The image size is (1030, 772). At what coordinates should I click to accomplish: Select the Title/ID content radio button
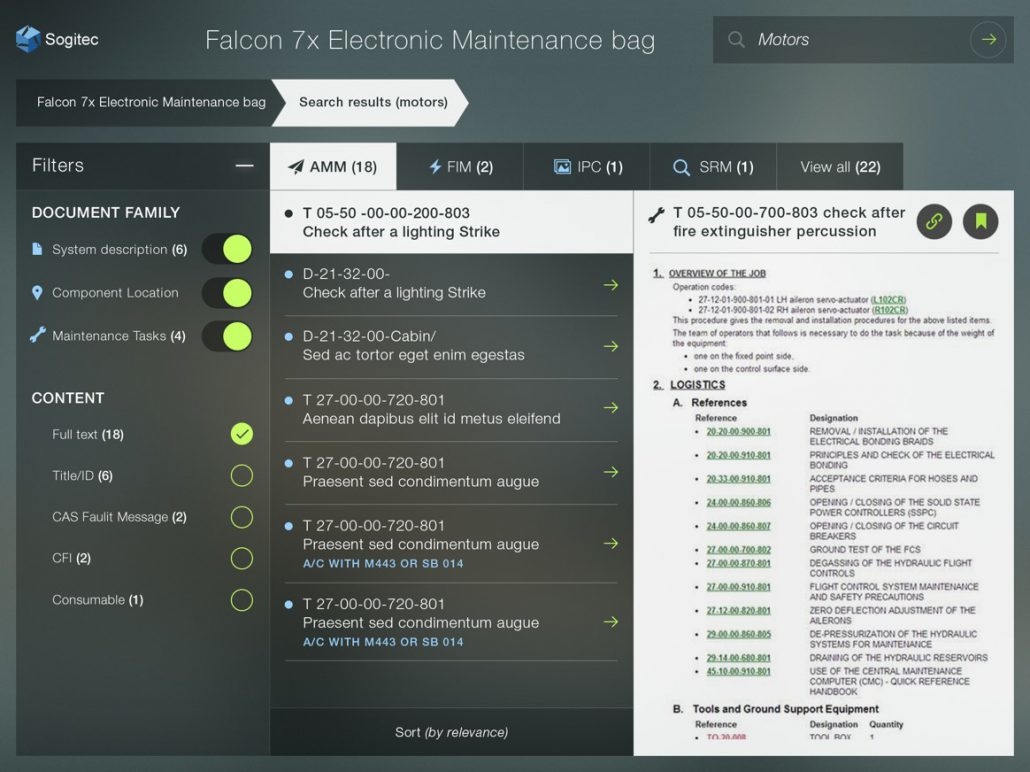point(241,476)
